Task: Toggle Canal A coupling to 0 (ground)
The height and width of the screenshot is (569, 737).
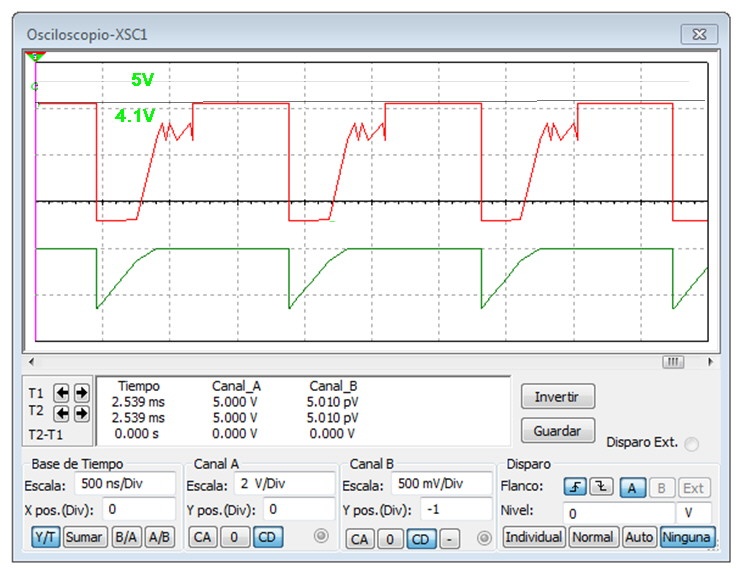Action: click(x=233, y=537)
